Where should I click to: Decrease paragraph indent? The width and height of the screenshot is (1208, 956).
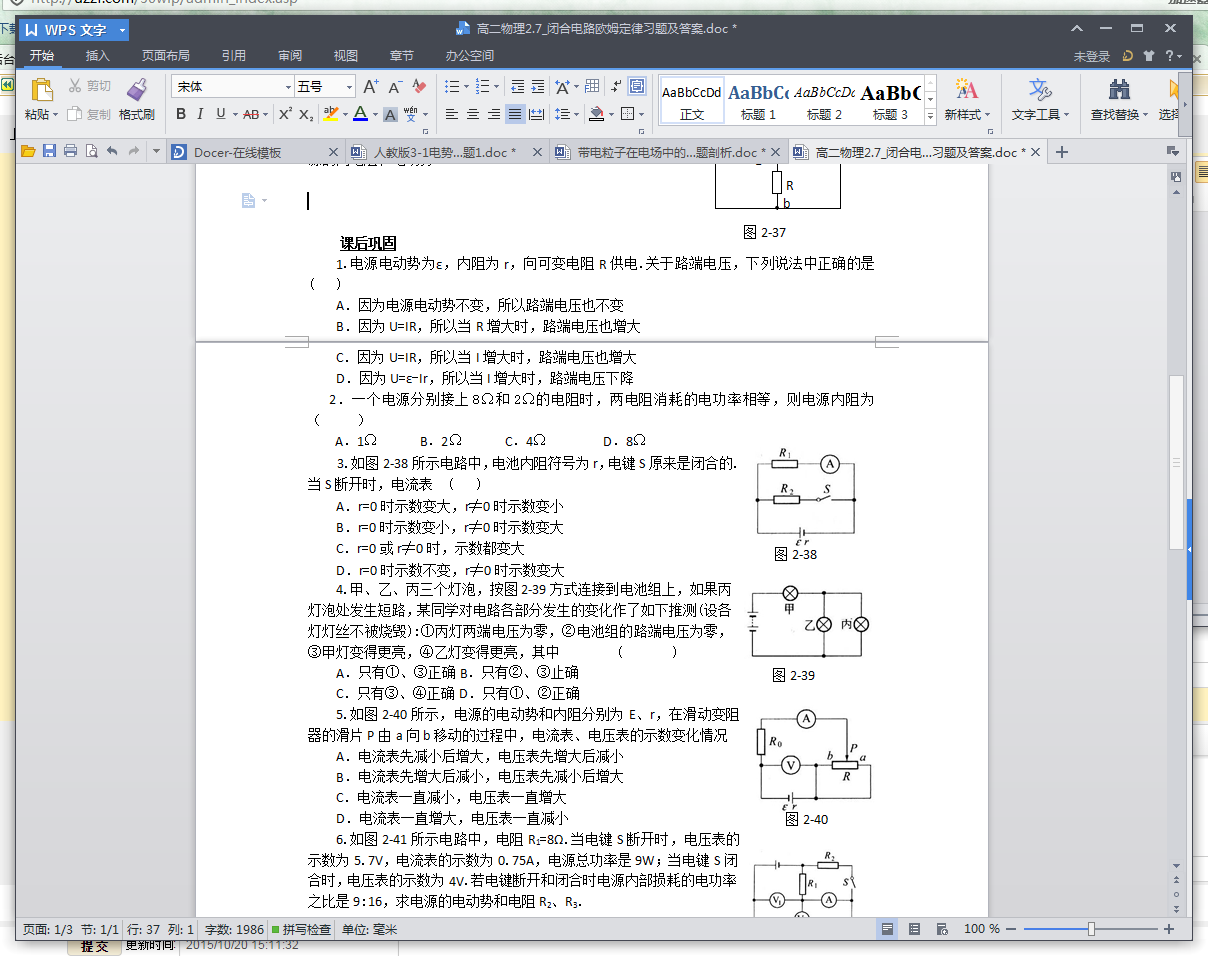(x=516, y=87)
